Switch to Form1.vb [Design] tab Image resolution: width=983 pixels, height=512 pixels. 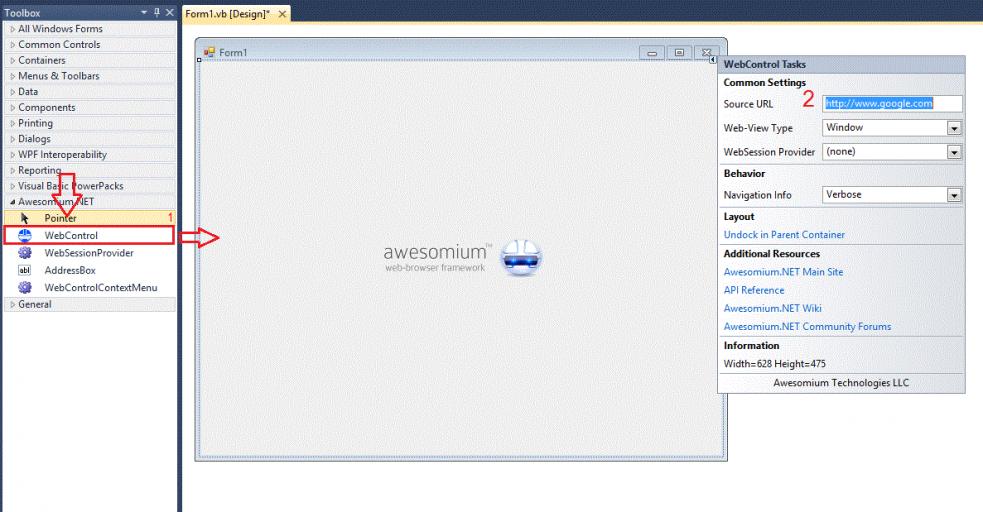click(228, 14)
